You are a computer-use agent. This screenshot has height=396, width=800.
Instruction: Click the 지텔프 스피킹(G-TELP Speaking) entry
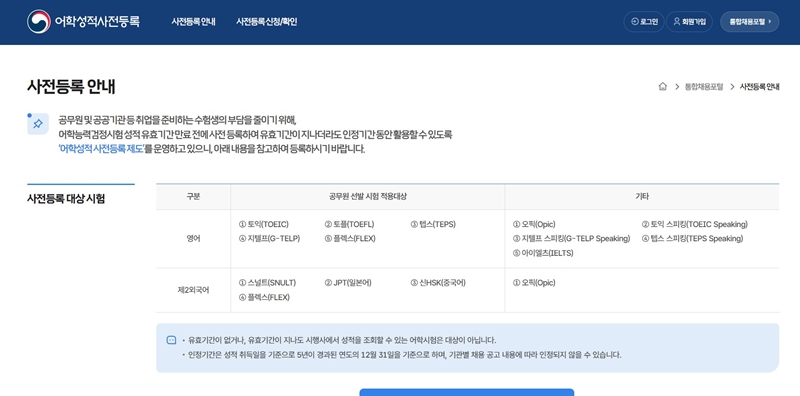(571, 238)
